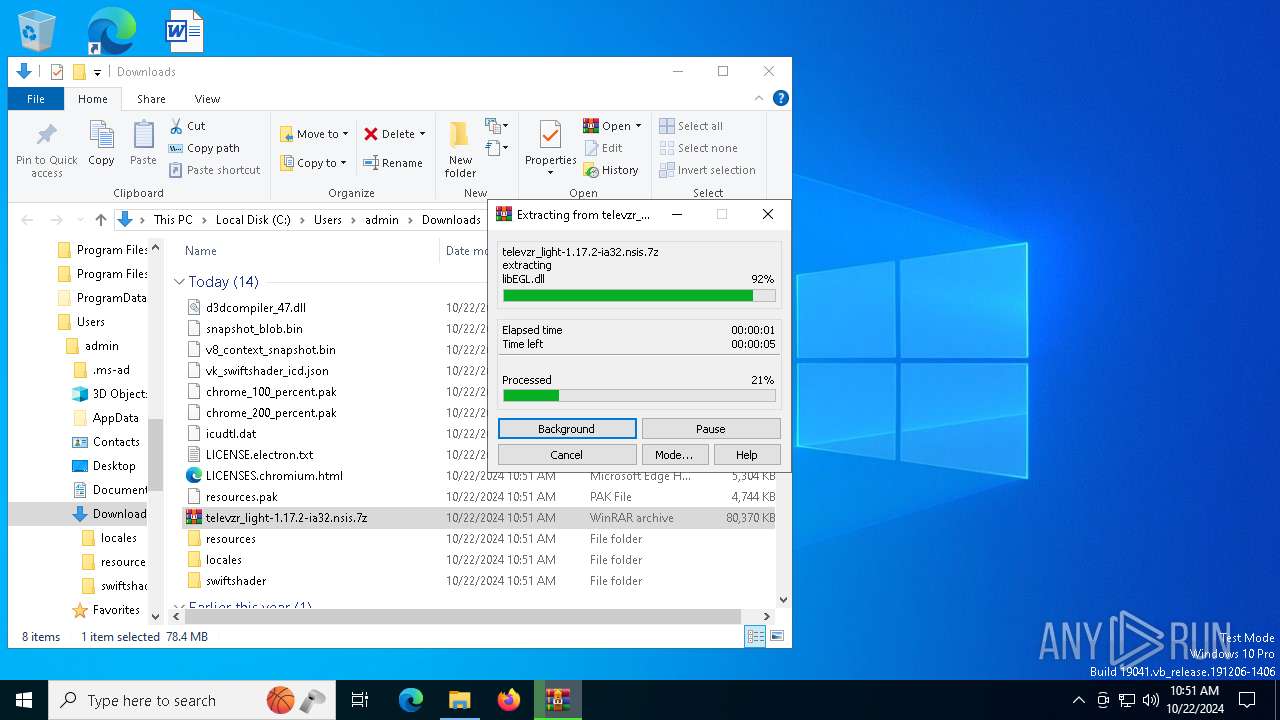The height and width of the screenshot is (720, 1280).
Task: Open Recycle Bin desktop icon
Action: pos(37,31)
